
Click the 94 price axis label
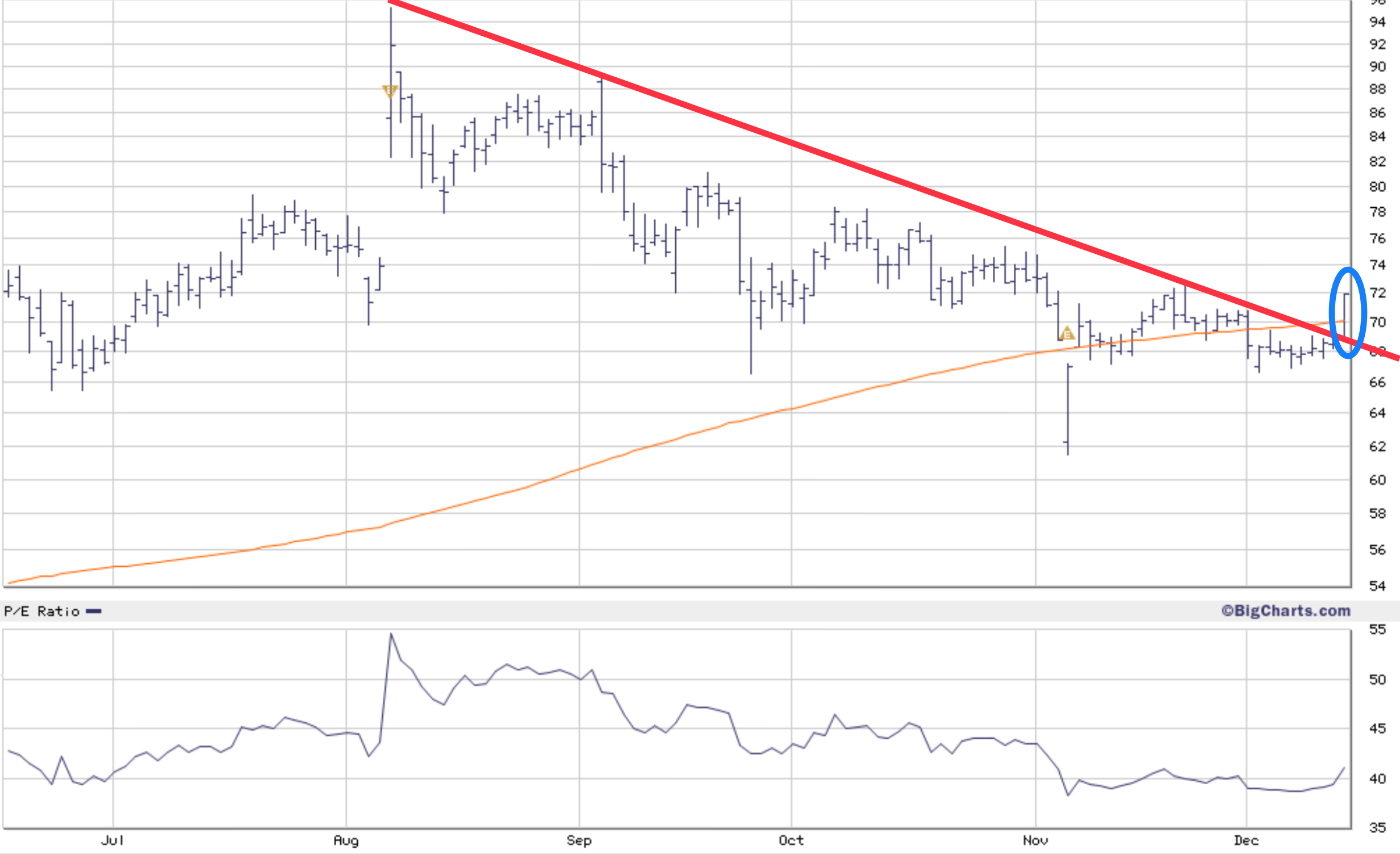coord(1377,22)
